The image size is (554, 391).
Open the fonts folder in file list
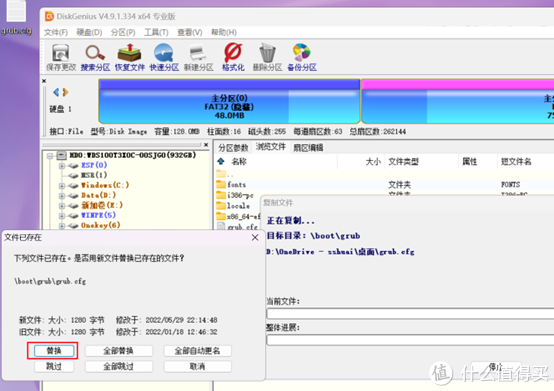(231, 184)
